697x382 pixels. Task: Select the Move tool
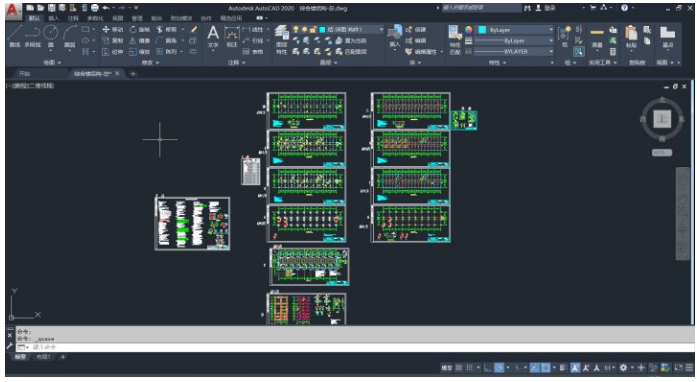tap(113, 29)
